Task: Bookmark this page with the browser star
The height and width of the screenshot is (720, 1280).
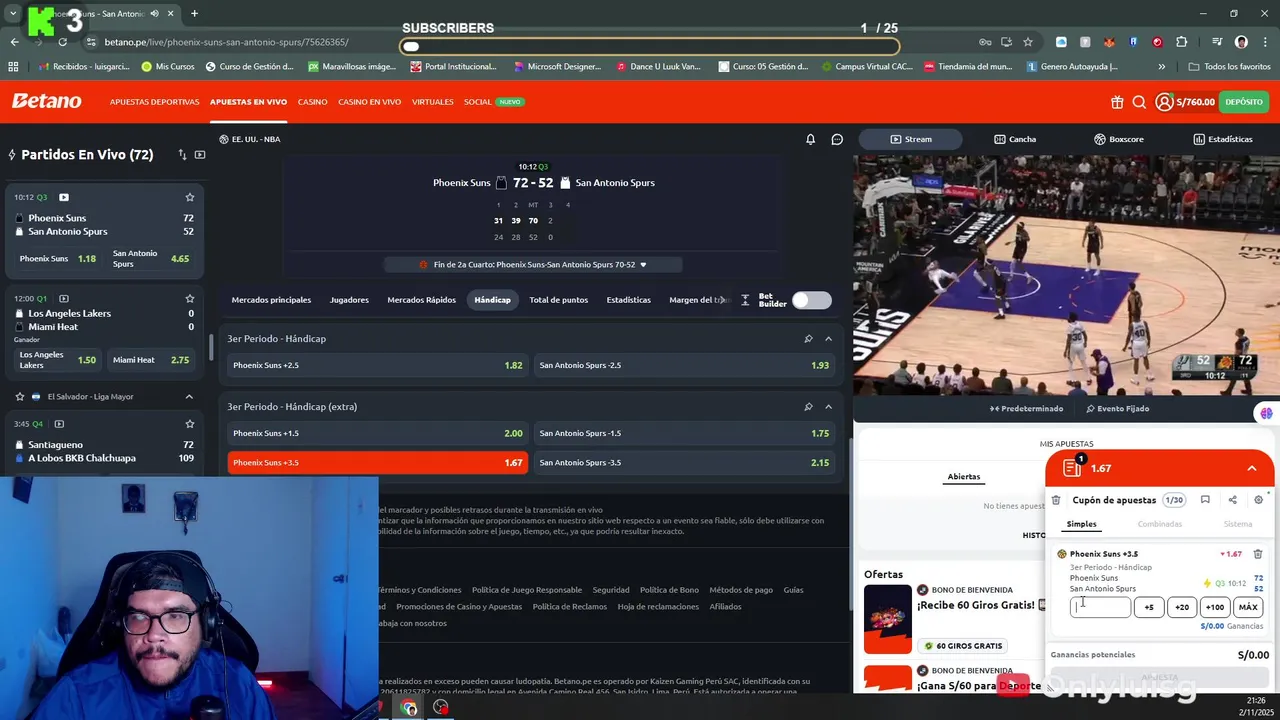Action: 1028,42
